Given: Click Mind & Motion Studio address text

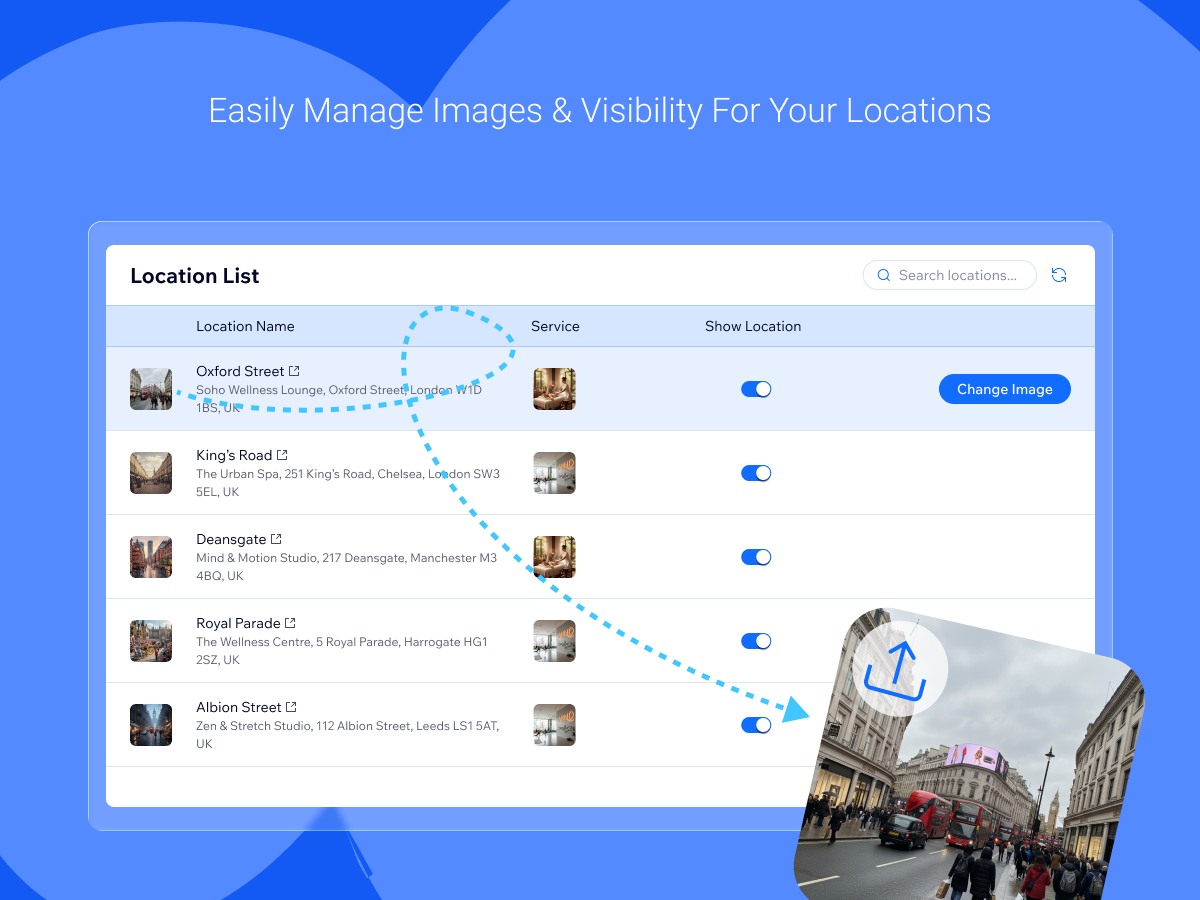Looking at the screenshot, I should point(346,567).
